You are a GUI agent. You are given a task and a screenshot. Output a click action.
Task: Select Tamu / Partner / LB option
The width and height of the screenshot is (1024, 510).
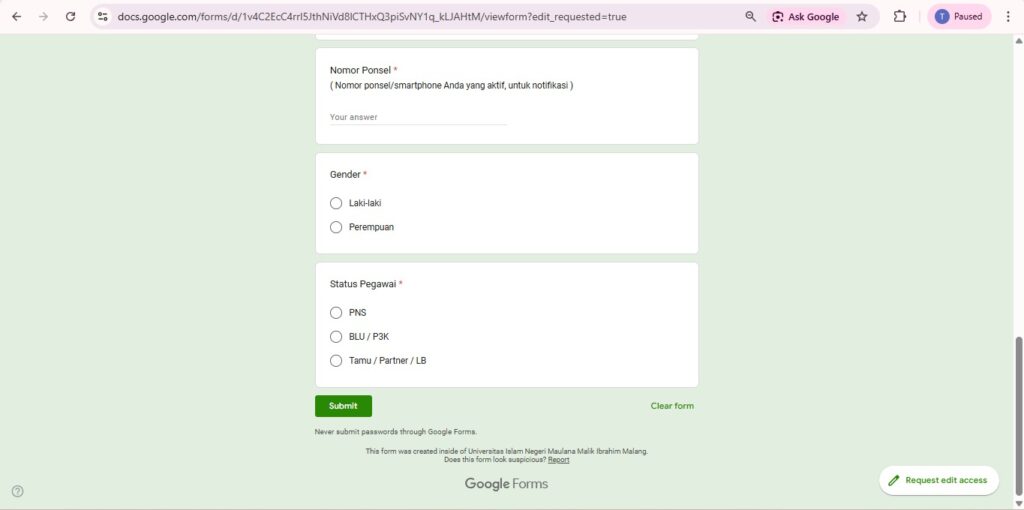point(336,361)
